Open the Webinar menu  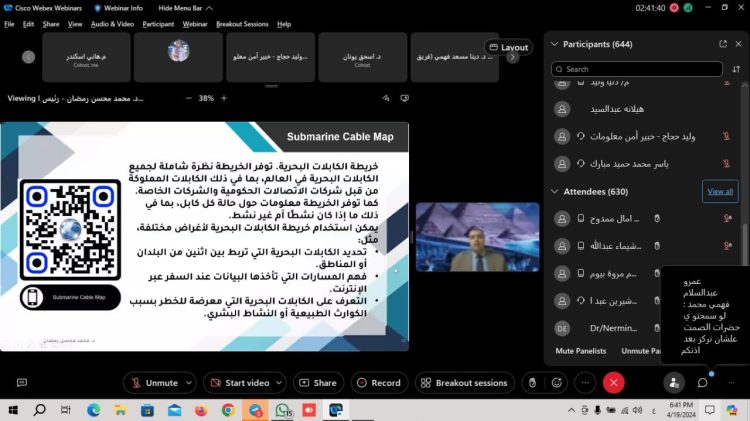(195, 24)
